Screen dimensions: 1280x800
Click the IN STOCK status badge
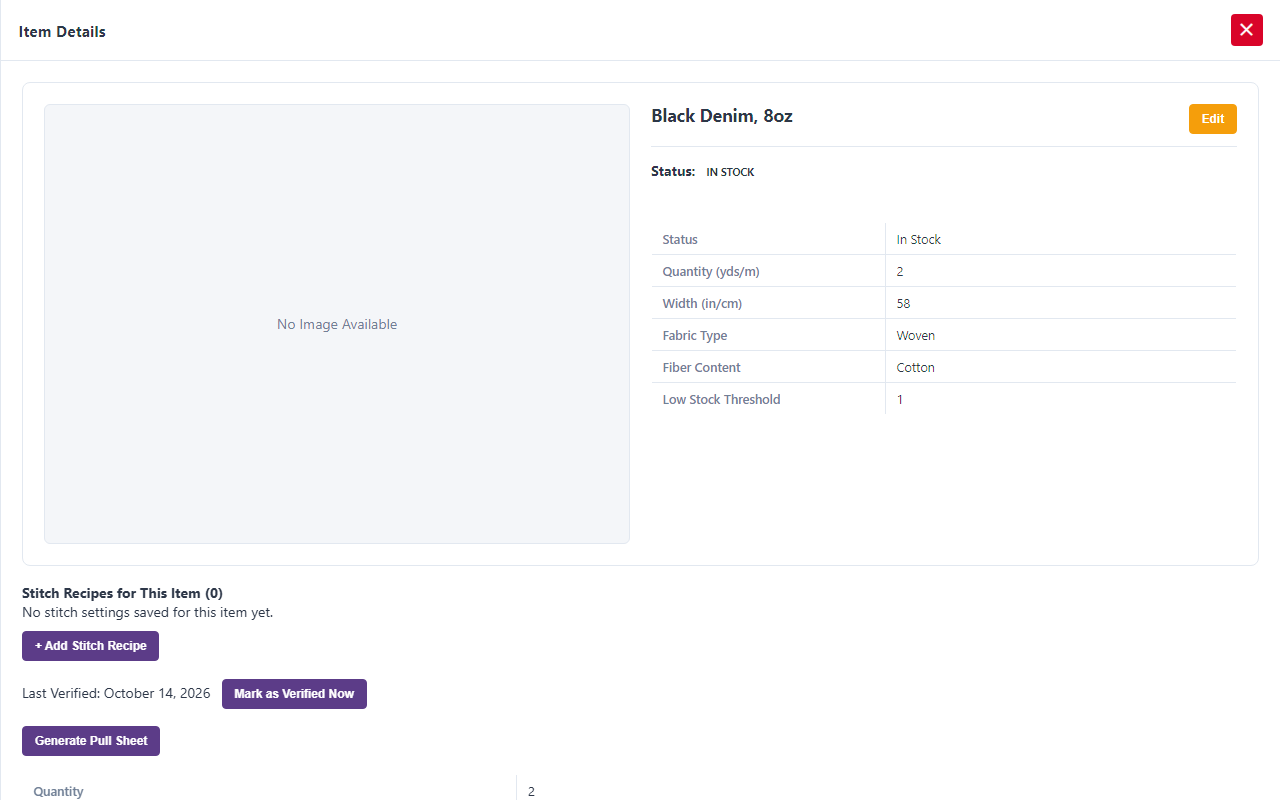click(x=730, y=172)
